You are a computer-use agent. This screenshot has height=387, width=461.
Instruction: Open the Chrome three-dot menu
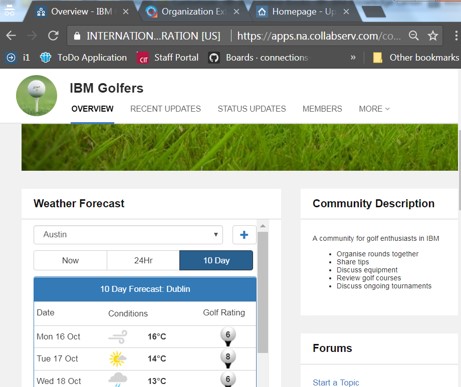pos(456,35)
